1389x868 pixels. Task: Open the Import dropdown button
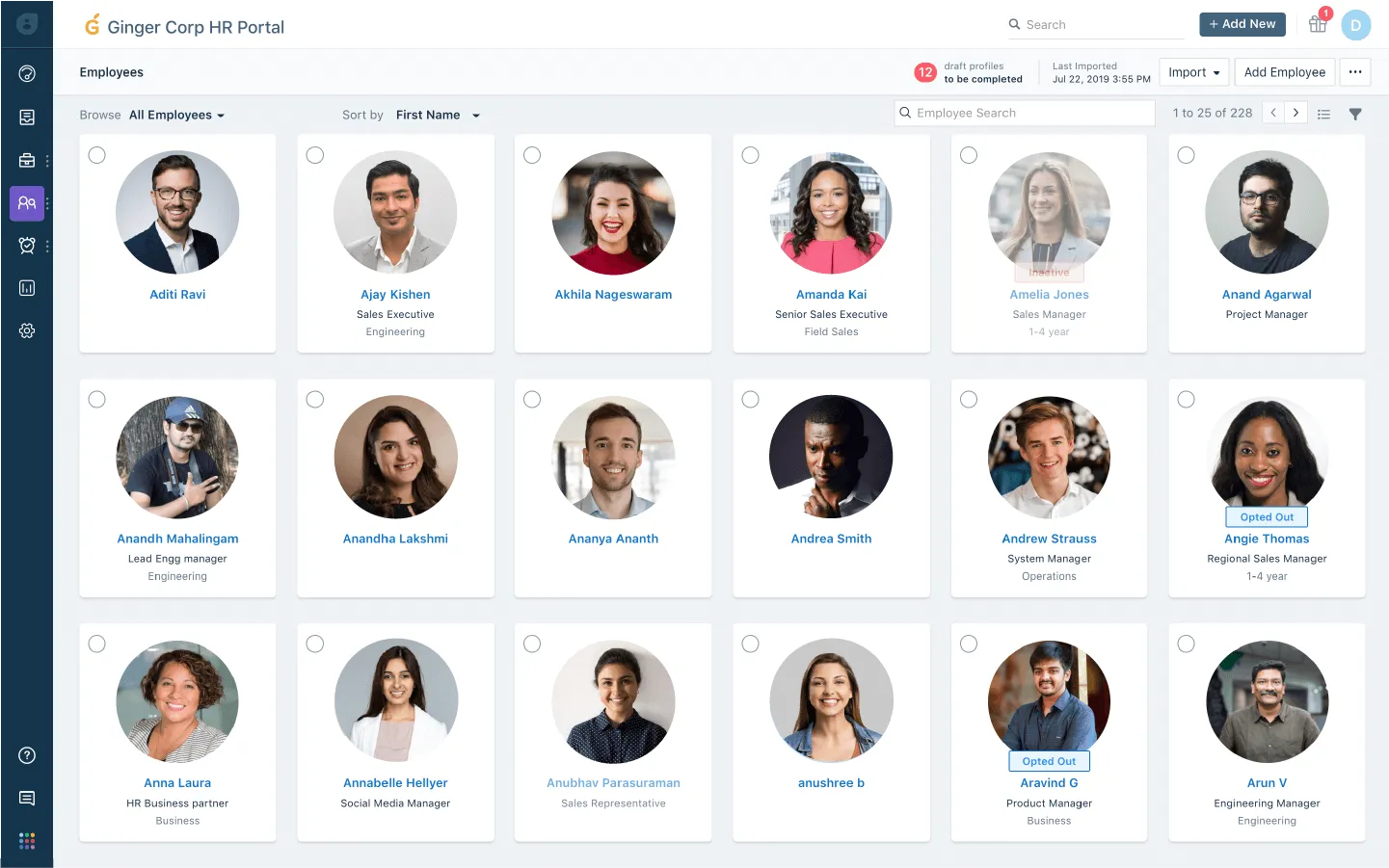(1194, 72)
